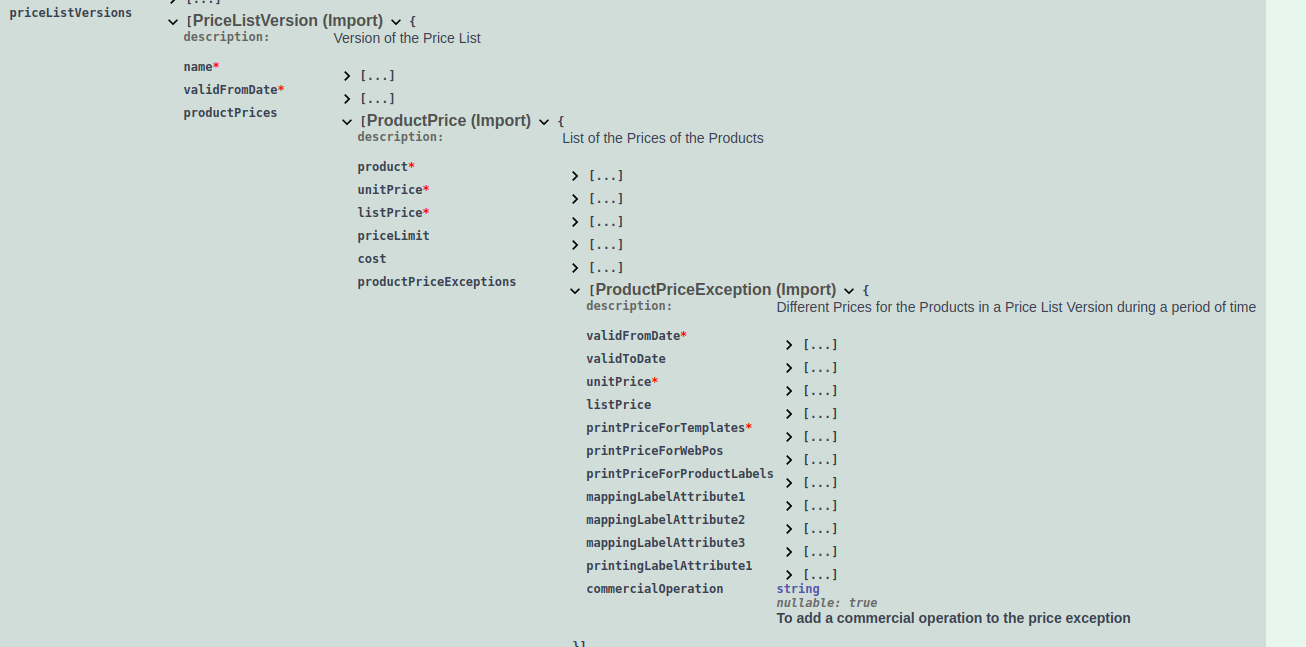Expand the cost property chevron
Screen dimensions: 1306x647
coord(575,268)
